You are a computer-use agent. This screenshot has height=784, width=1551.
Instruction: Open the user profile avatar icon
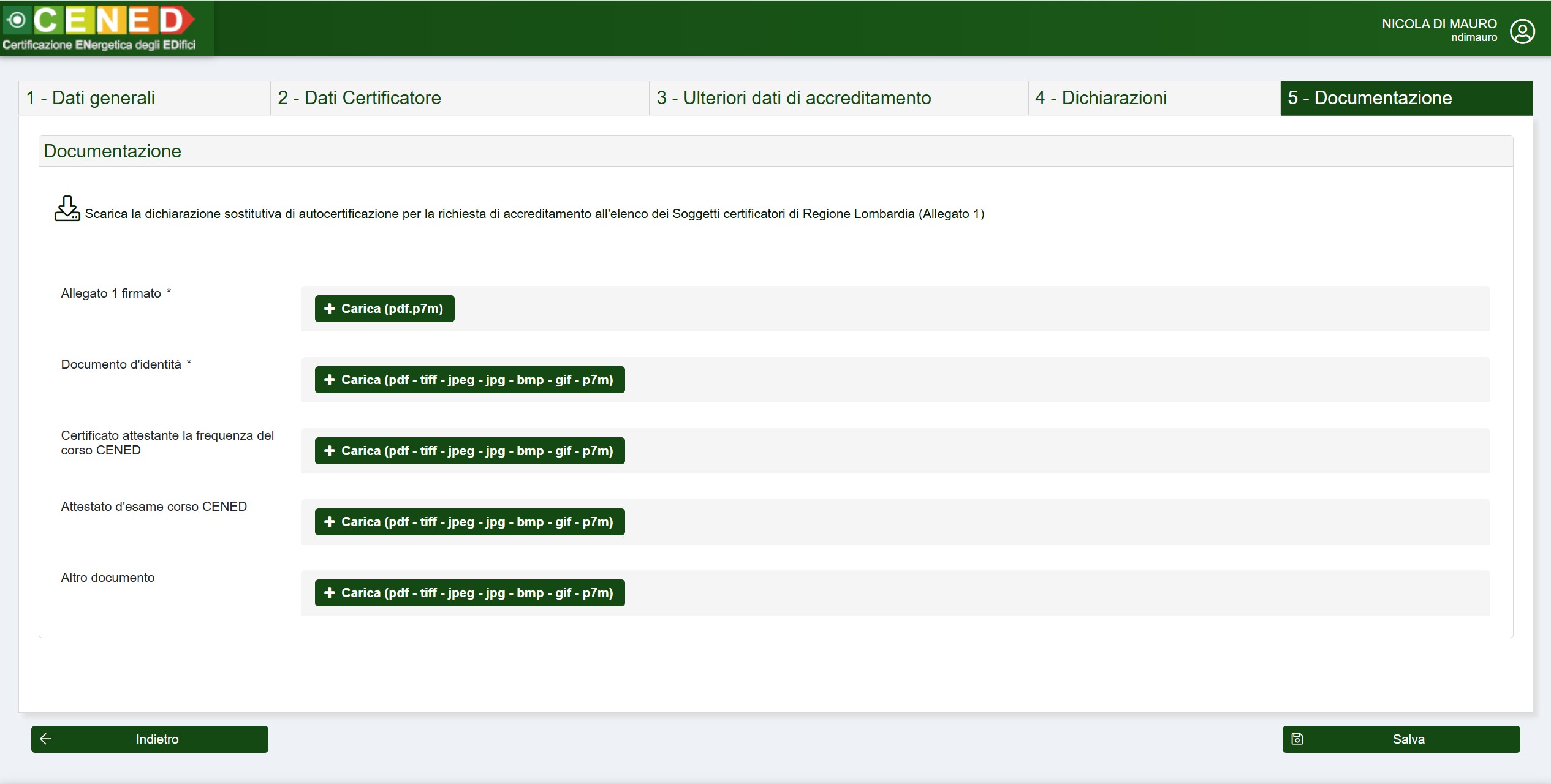1522,31
